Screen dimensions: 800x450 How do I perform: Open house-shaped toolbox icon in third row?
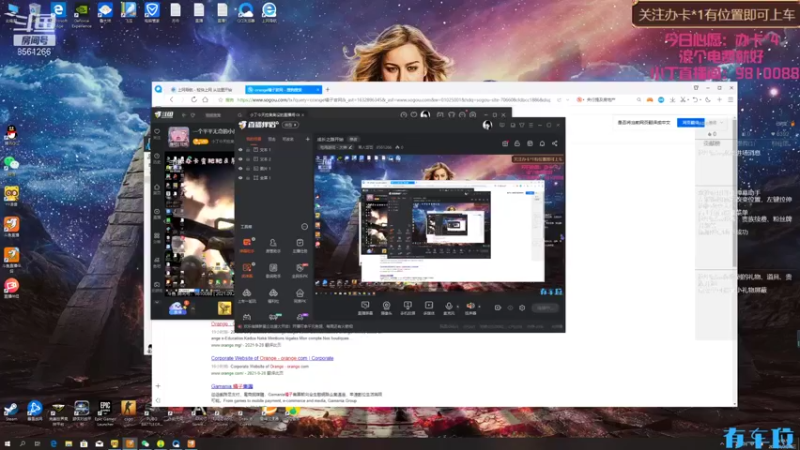[299, 295]
